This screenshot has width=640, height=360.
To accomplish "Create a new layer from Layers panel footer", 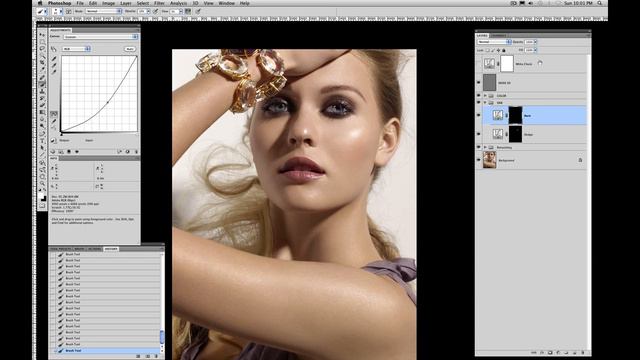I will 575,352.
